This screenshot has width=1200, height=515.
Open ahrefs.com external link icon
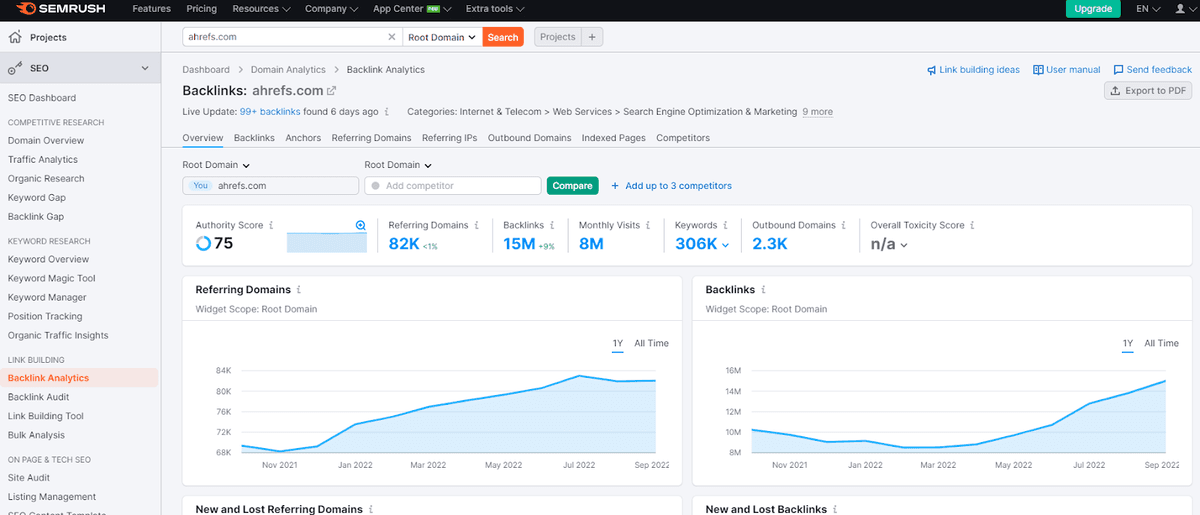[332, 91]
